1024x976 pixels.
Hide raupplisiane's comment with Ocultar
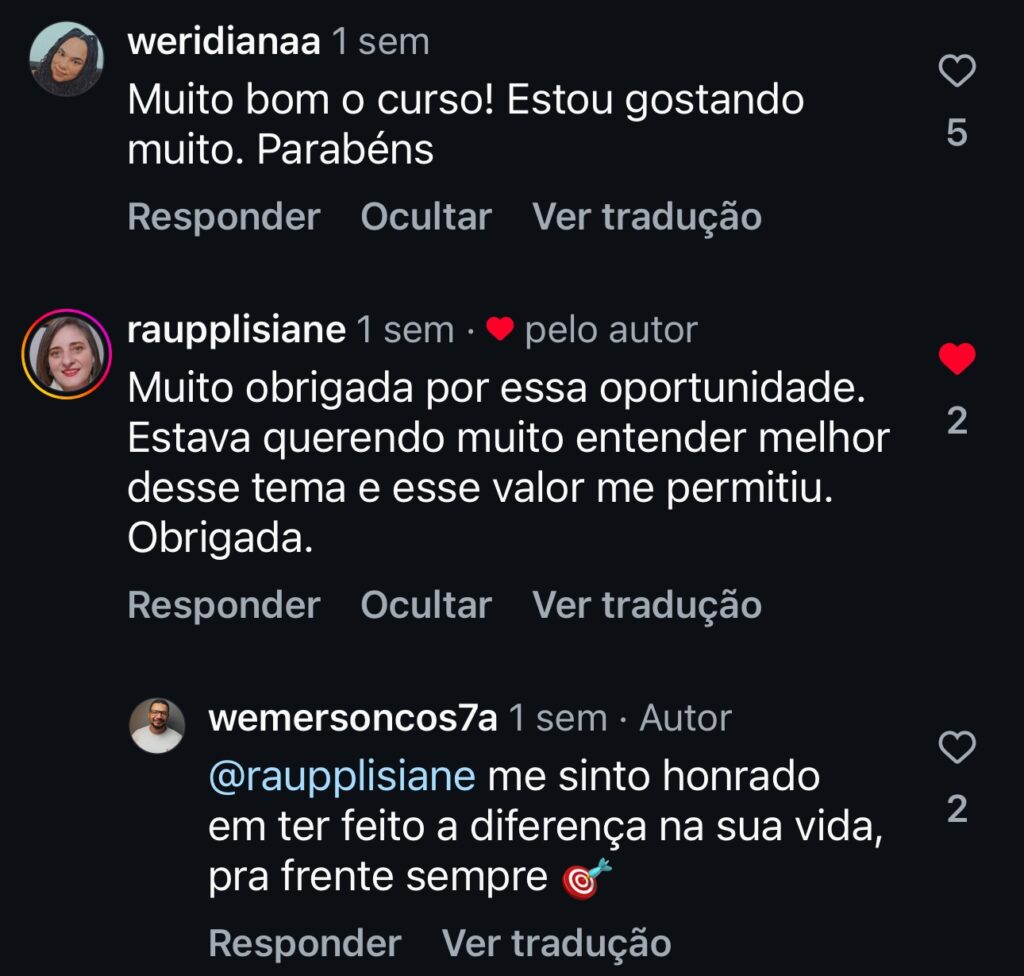tap(426, 605)
